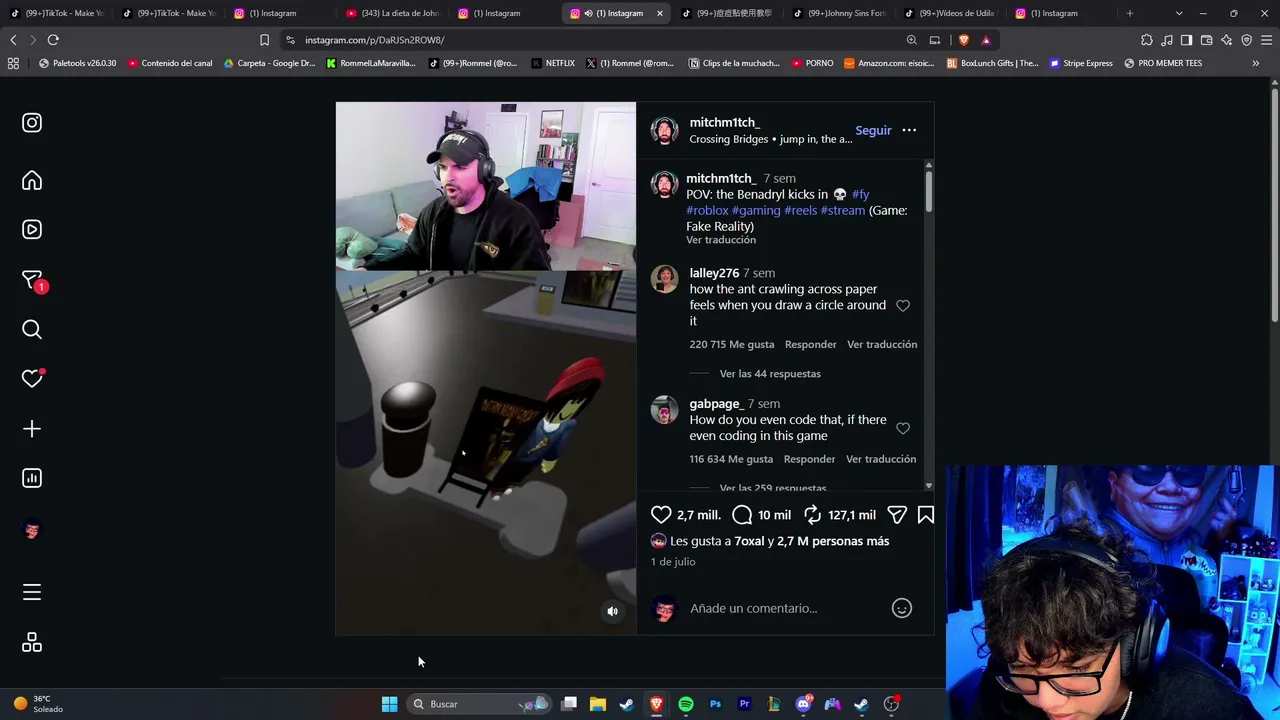View likes on lalley276's comment
Screen dimensions: 1280x720
[732, 344]
